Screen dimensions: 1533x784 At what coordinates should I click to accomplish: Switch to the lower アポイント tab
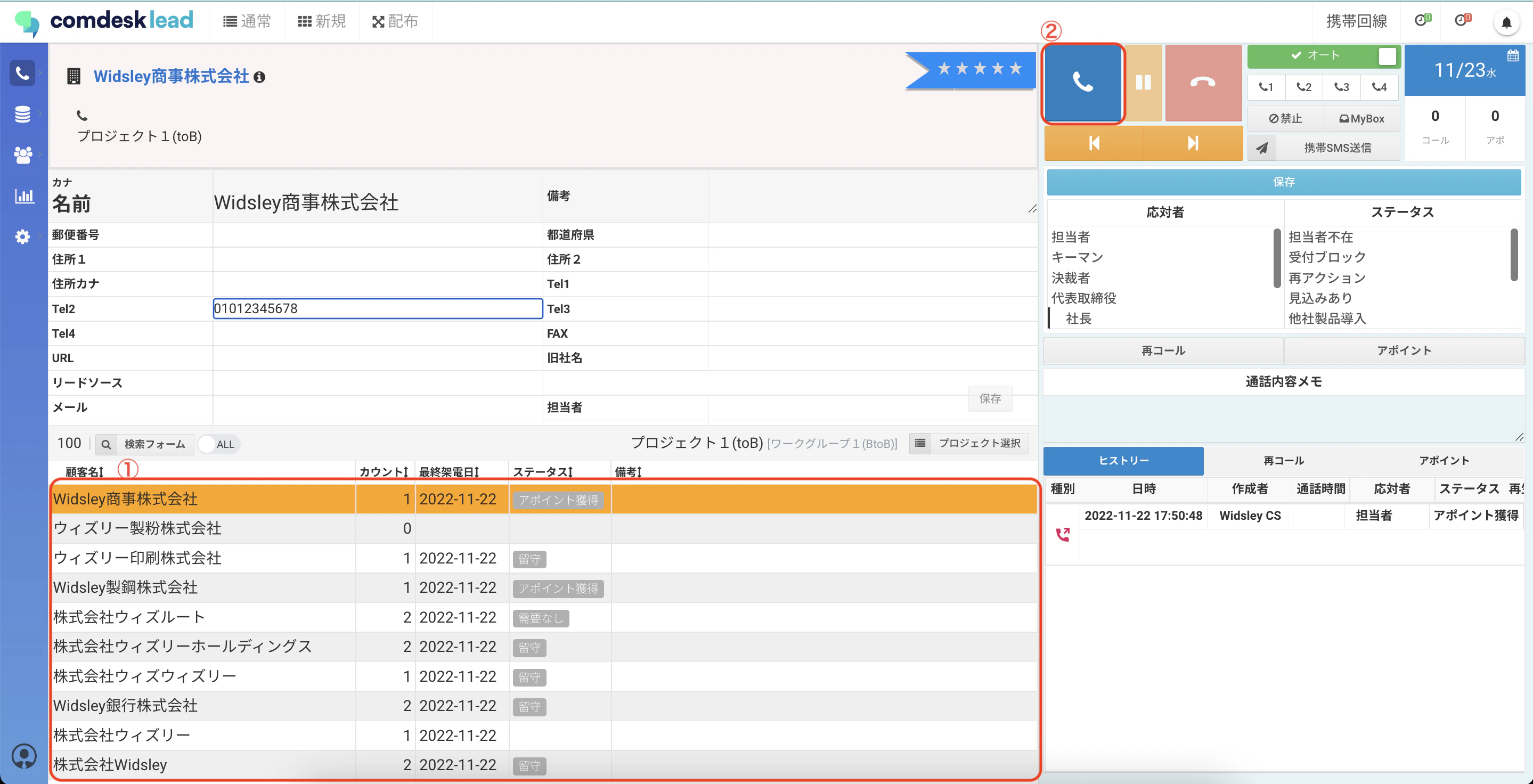coord(1444,461)
